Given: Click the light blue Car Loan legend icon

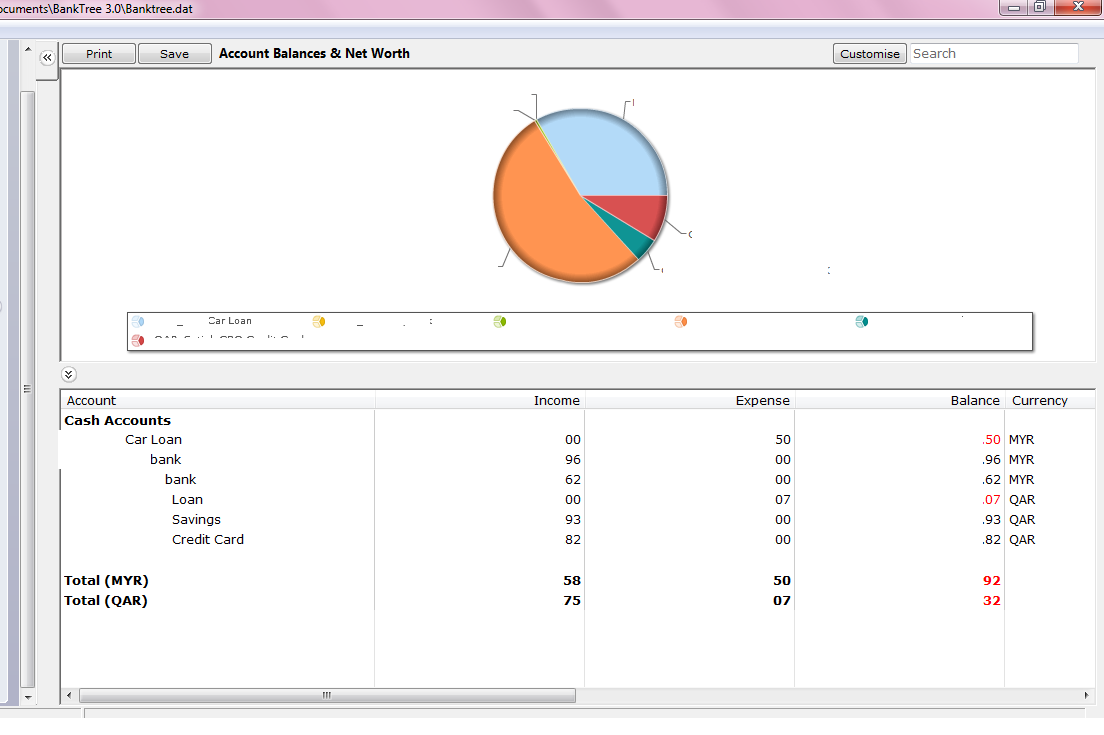Looking at the screenshot, I should [138, 321].
